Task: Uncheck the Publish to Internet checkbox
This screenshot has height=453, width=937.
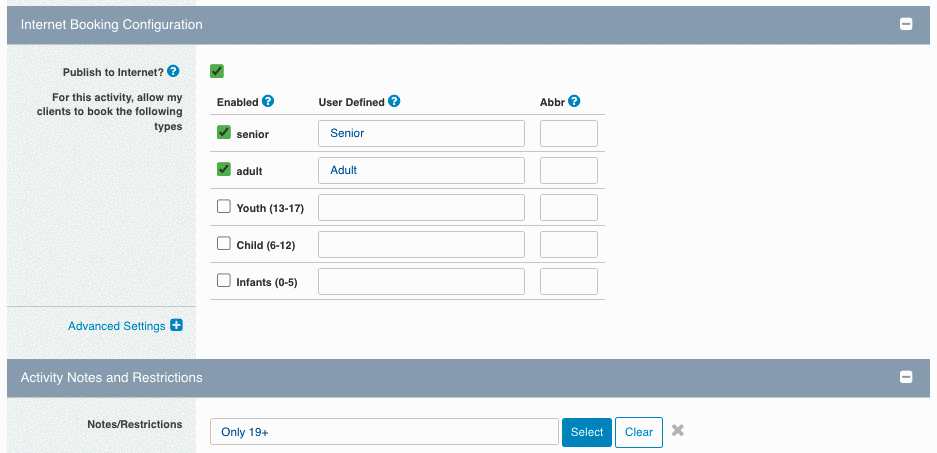Action: 217,71
